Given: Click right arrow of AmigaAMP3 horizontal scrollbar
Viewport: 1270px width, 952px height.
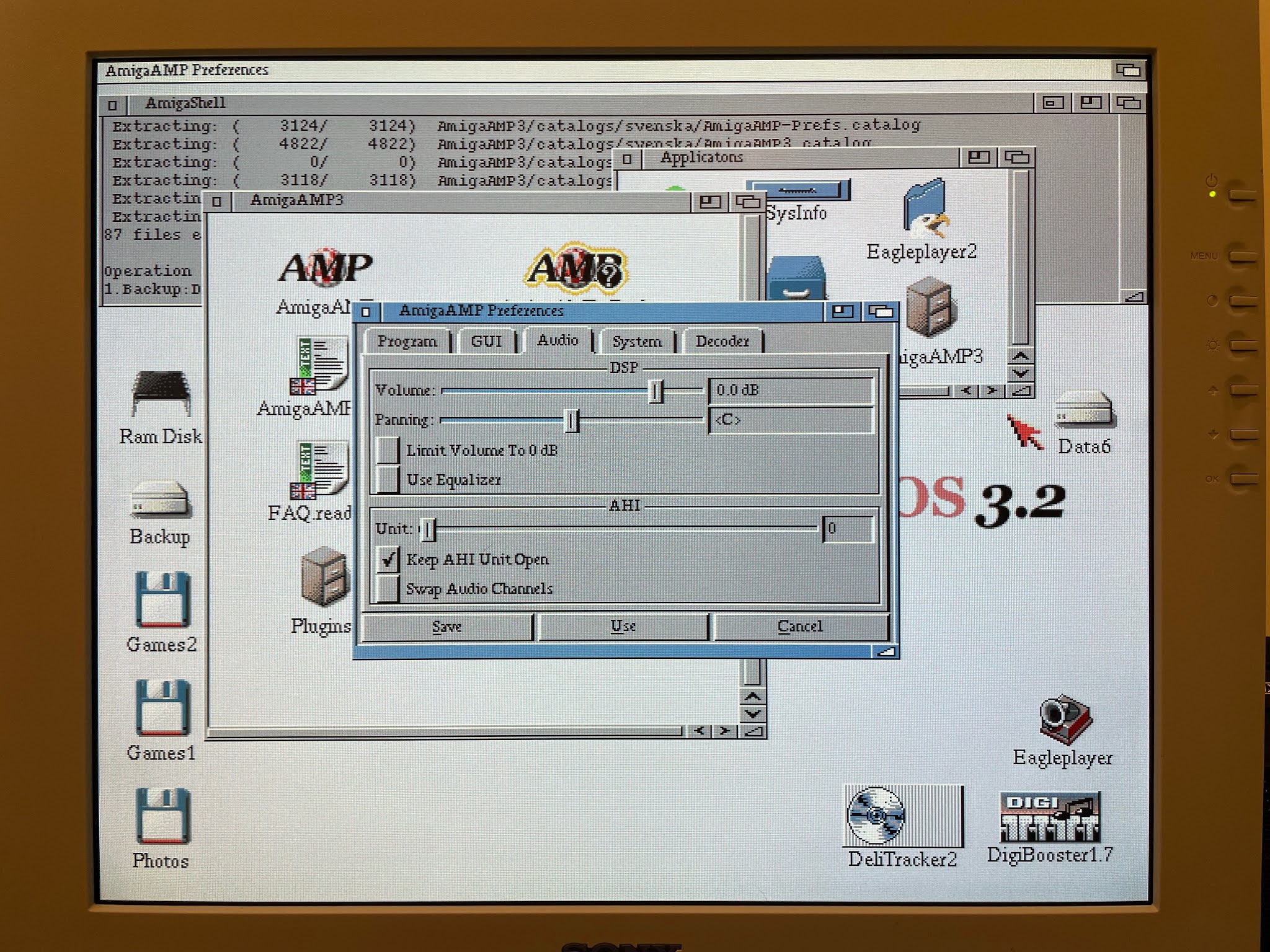Looking at the screenshot, I should click(x=725, y=731).
